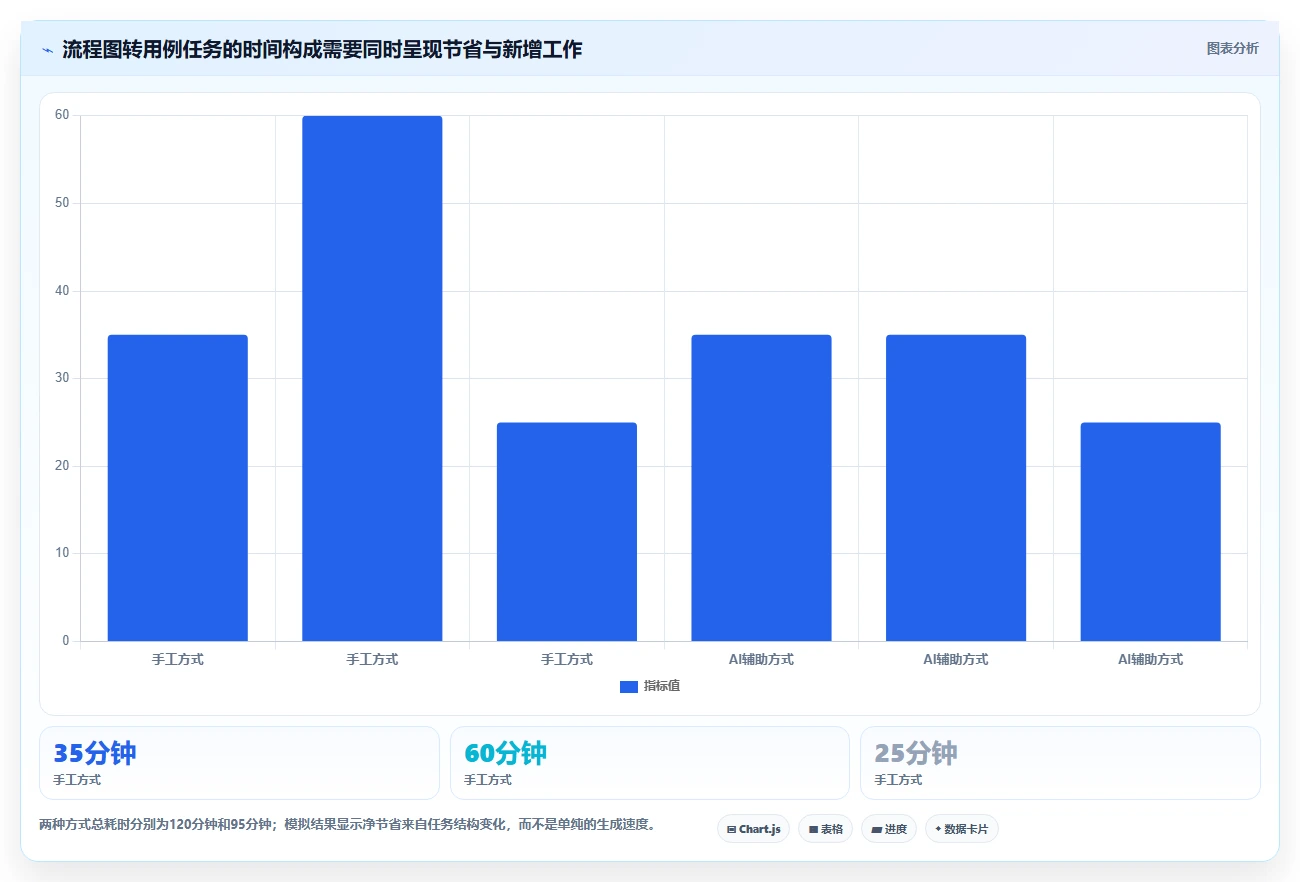Open the 25分钟 data card

[1060, 763]
